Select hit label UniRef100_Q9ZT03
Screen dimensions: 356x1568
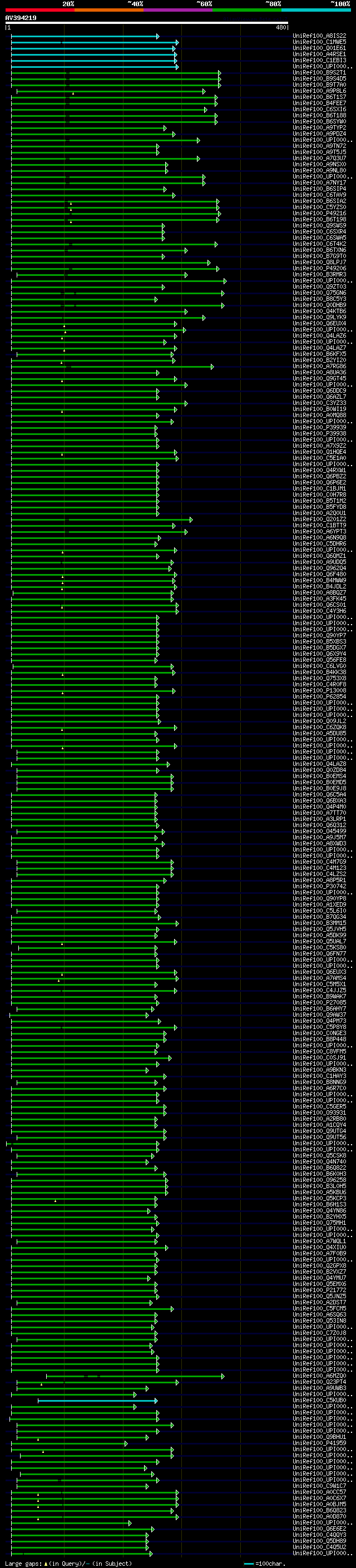click(x=319, y=286)
